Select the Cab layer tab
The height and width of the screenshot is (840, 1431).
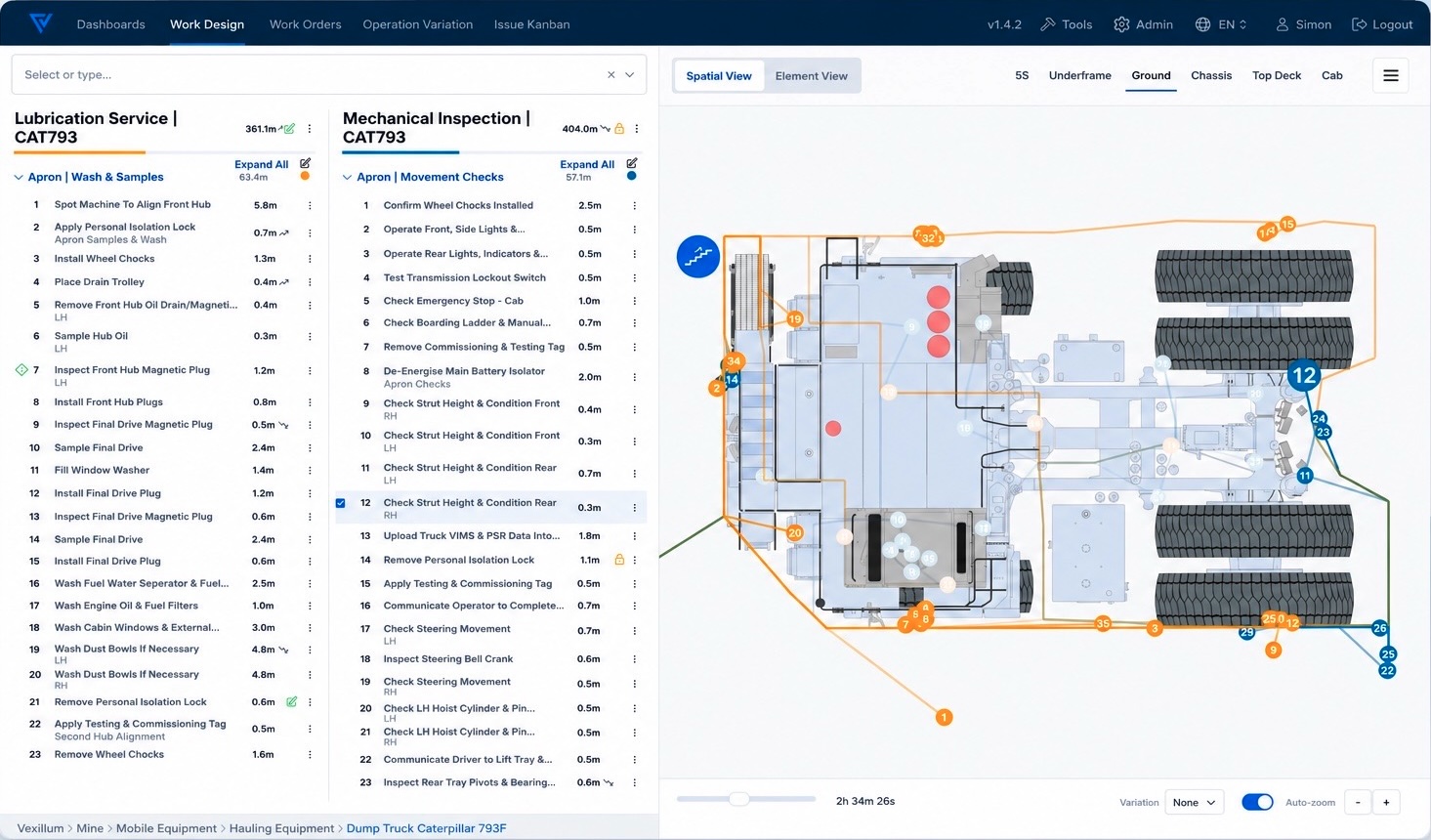tap(1332, 75)
